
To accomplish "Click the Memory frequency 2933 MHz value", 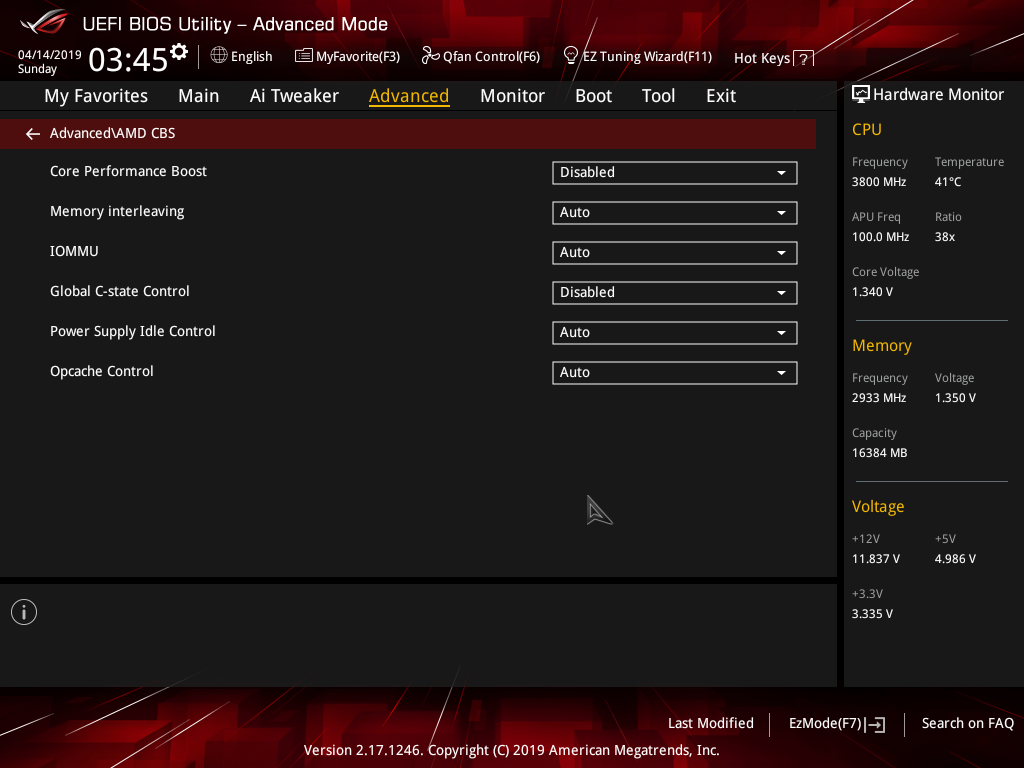I will (878, 398).
